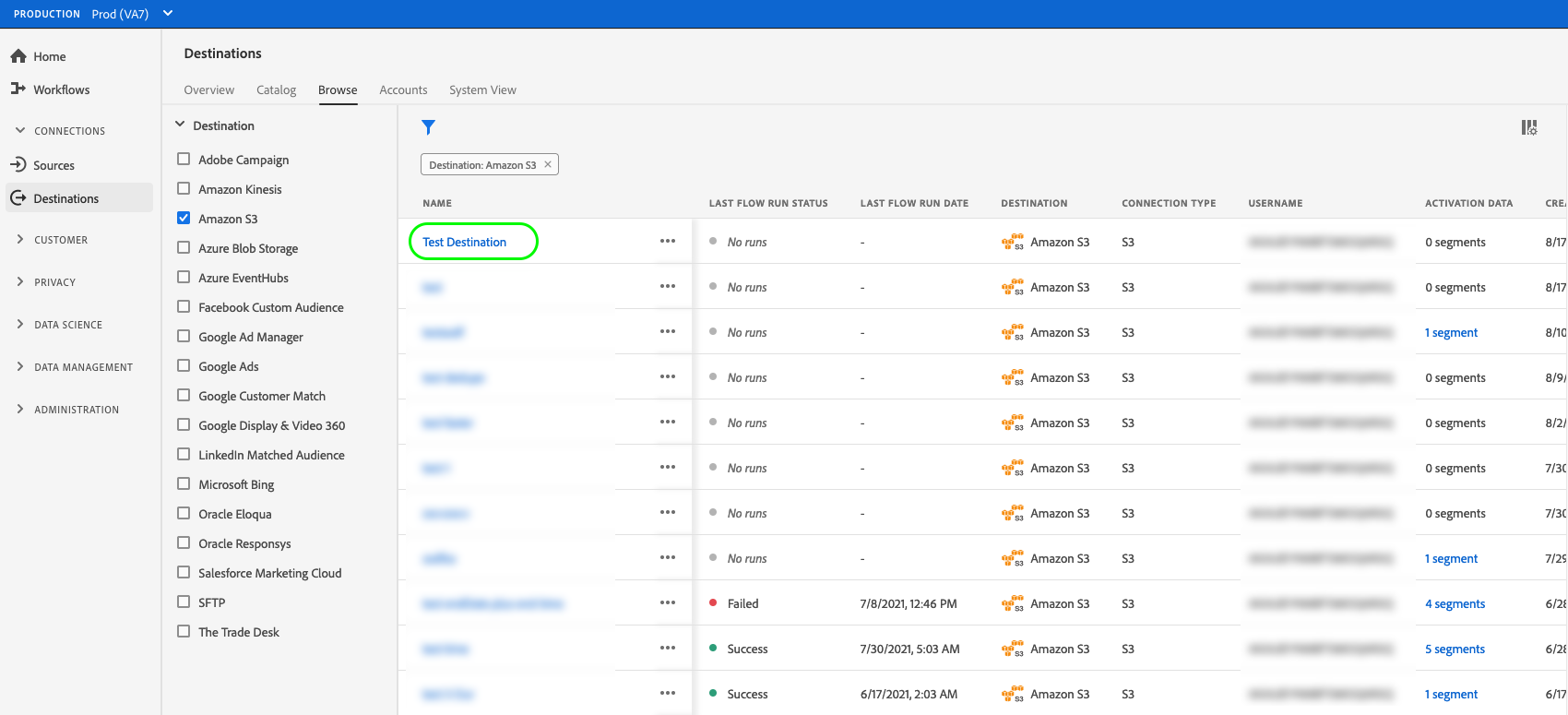Sort by Last Flow Run Status header
Screen dimensions: 1568x715
point(768,203)
